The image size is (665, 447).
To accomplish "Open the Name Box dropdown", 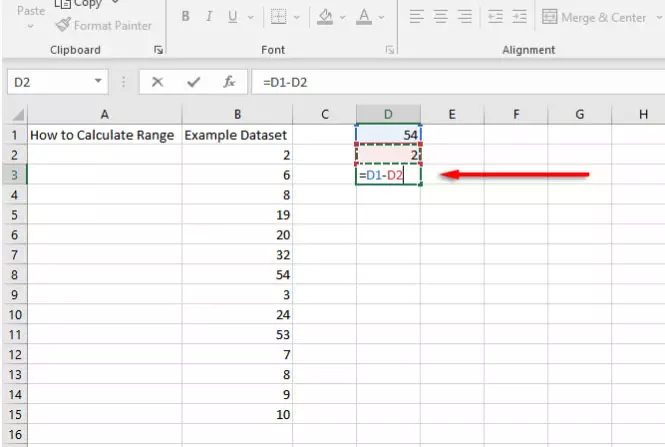I will pos(98,81).
